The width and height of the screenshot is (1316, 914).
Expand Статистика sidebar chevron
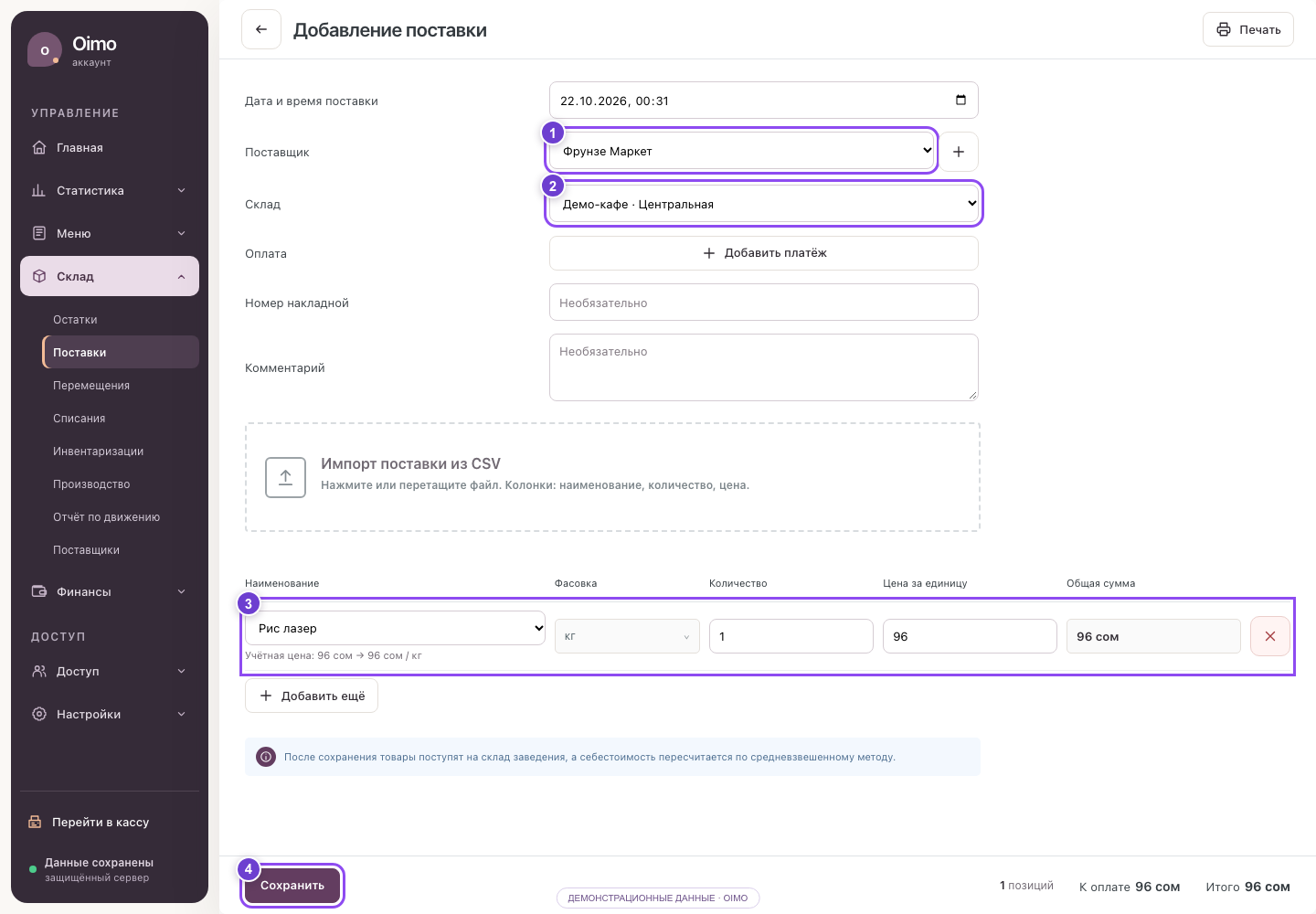click(181, 190)
